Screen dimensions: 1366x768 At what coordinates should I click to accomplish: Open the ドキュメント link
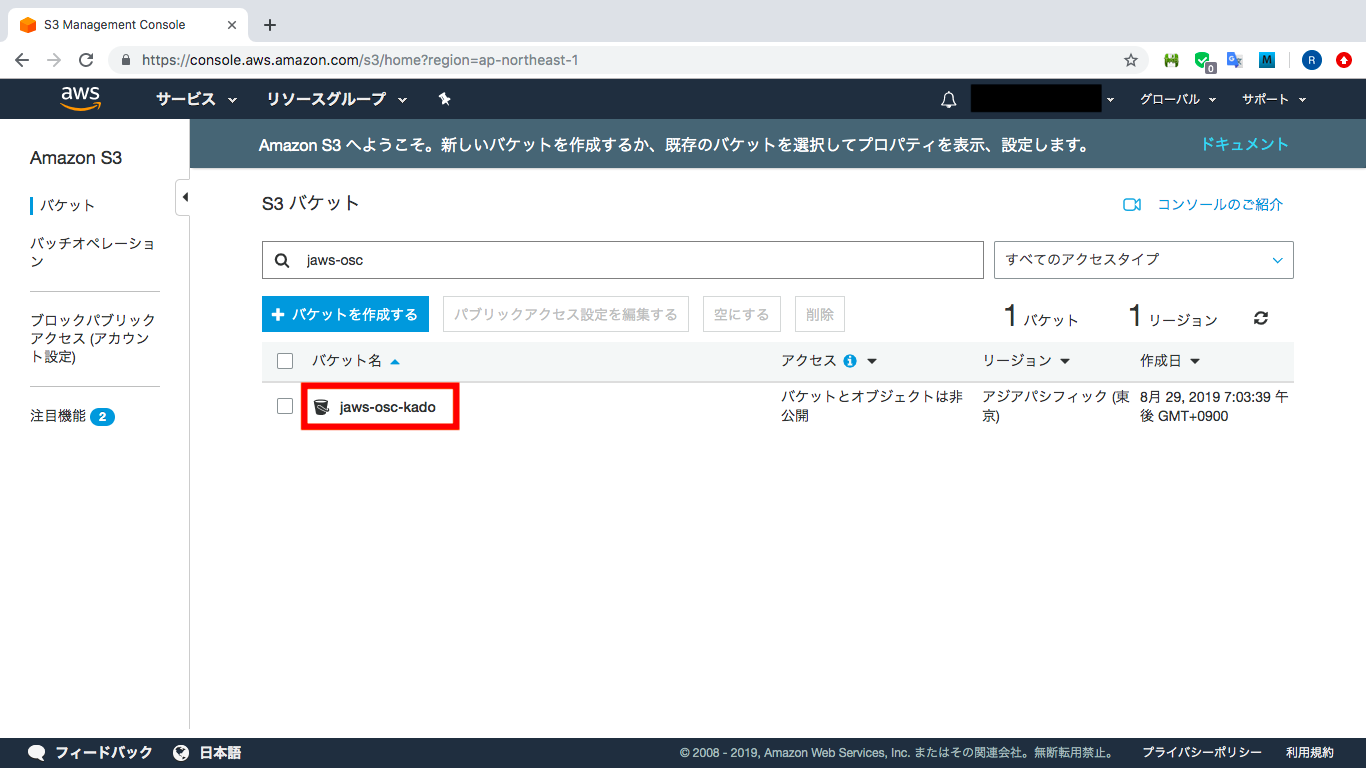click(1245, 144)
